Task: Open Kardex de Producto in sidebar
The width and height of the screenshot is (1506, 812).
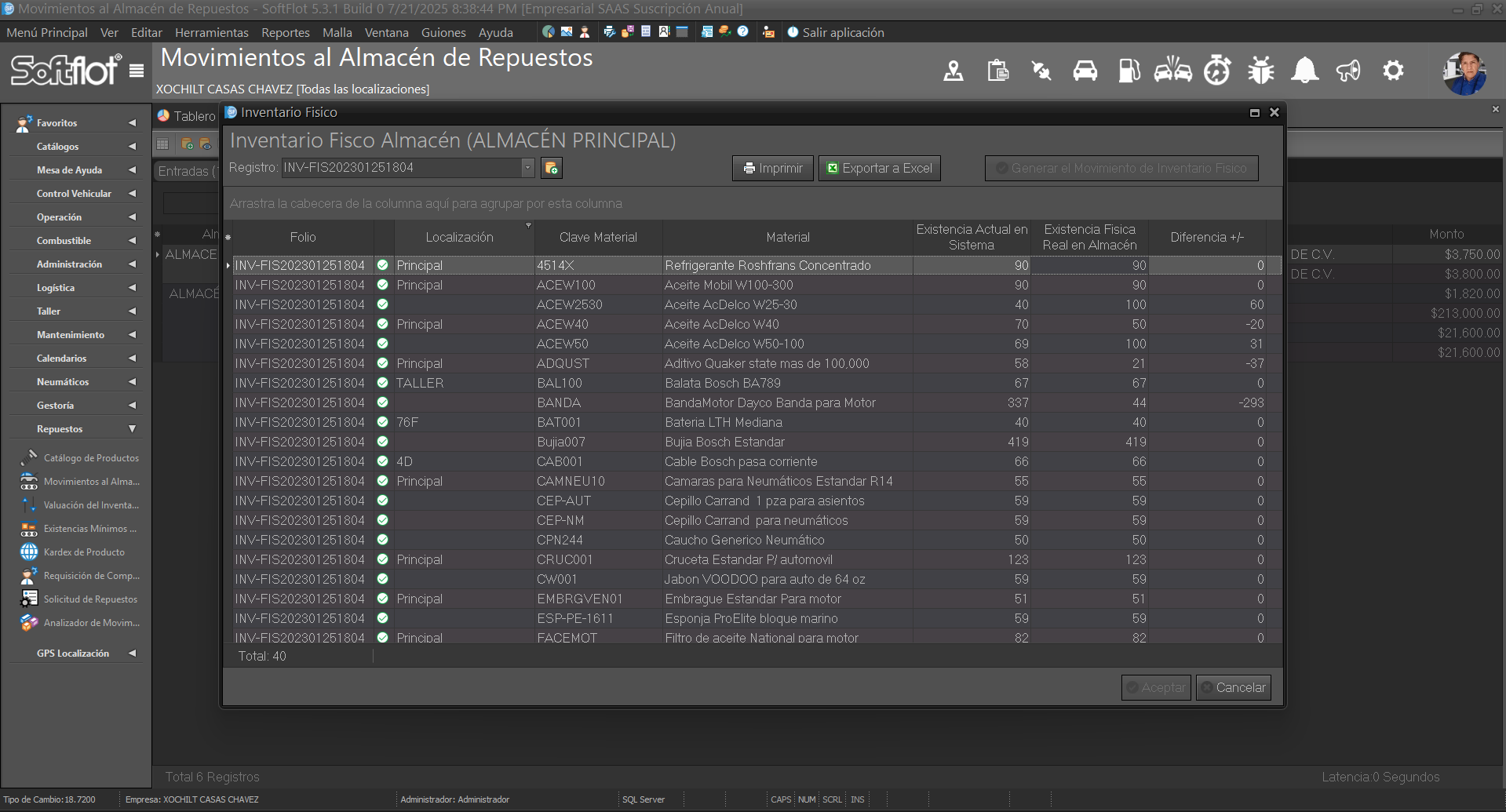Action: pos(83,552)
